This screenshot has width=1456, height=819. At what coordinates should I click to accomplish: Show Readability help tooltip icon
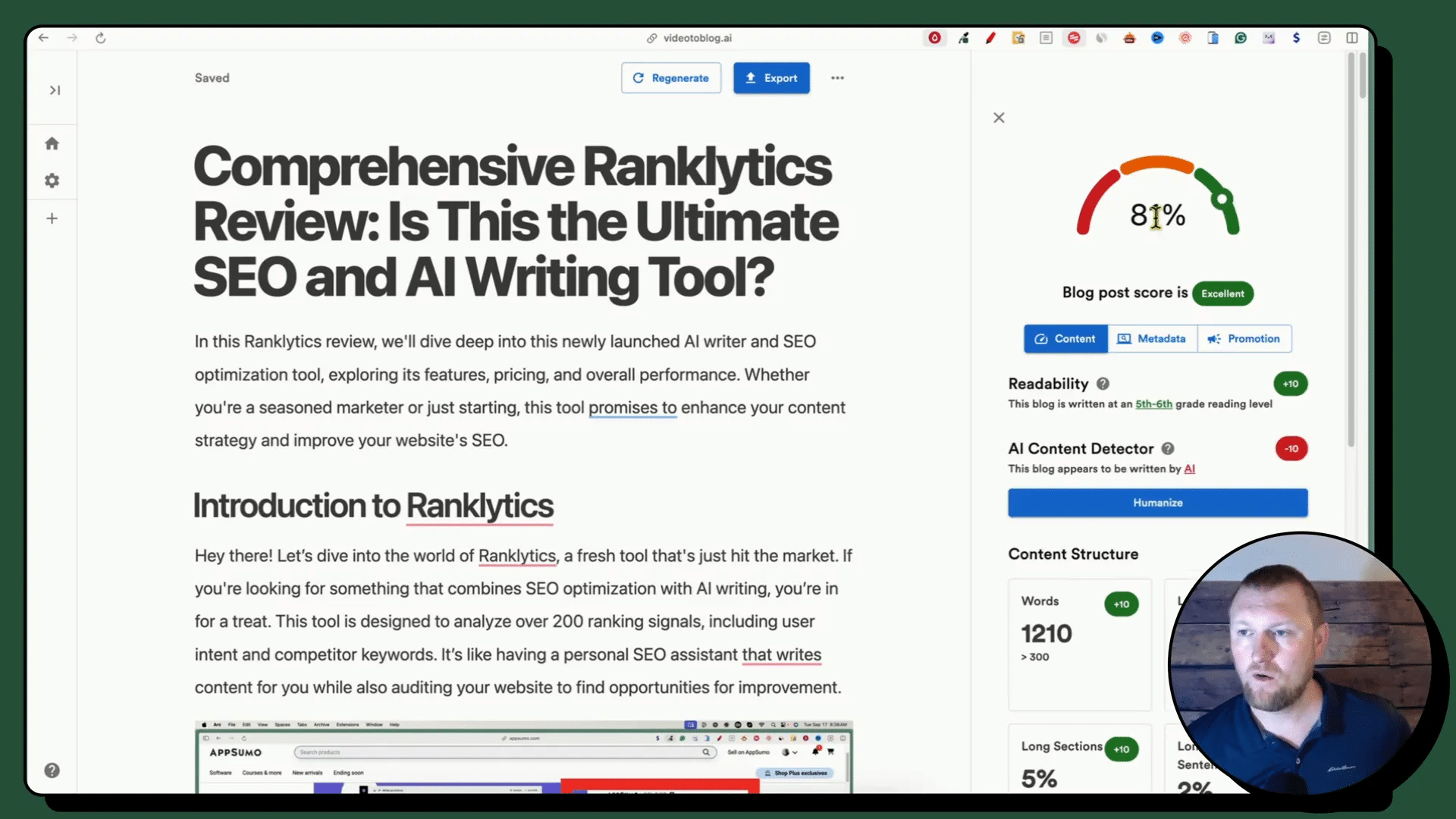click(1103, 384)
